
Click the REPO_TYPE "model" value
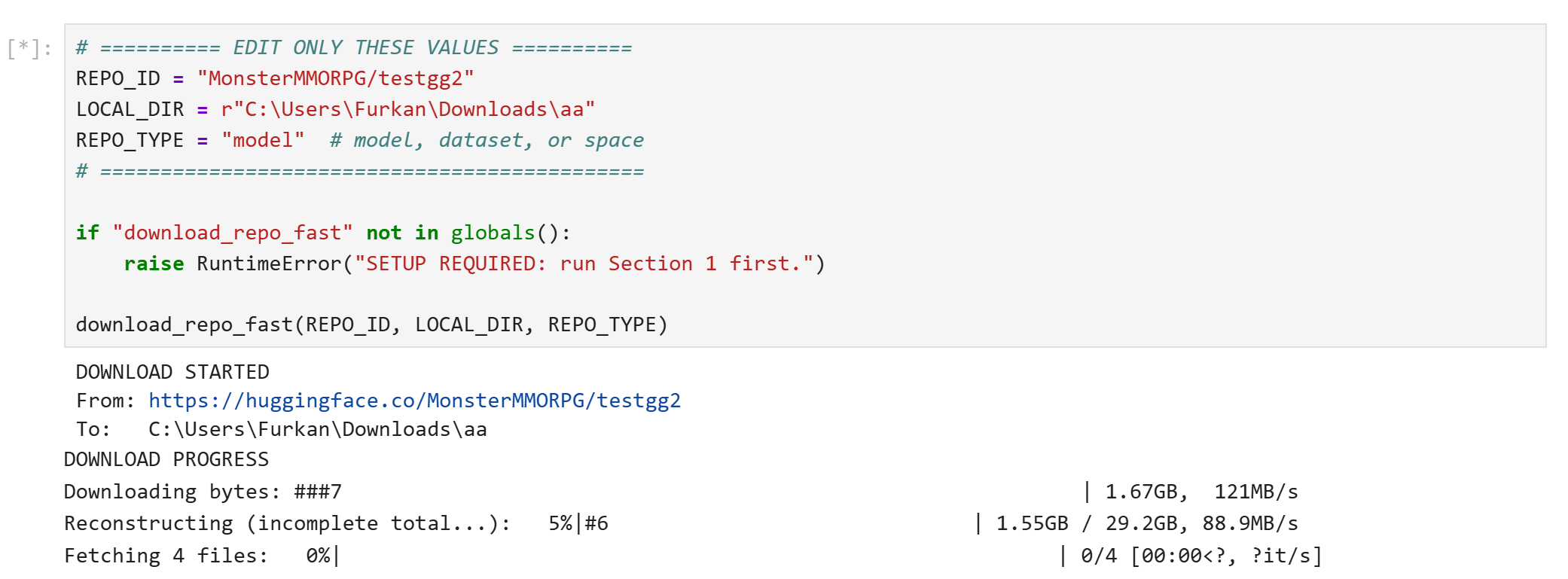tap(263, 141)
